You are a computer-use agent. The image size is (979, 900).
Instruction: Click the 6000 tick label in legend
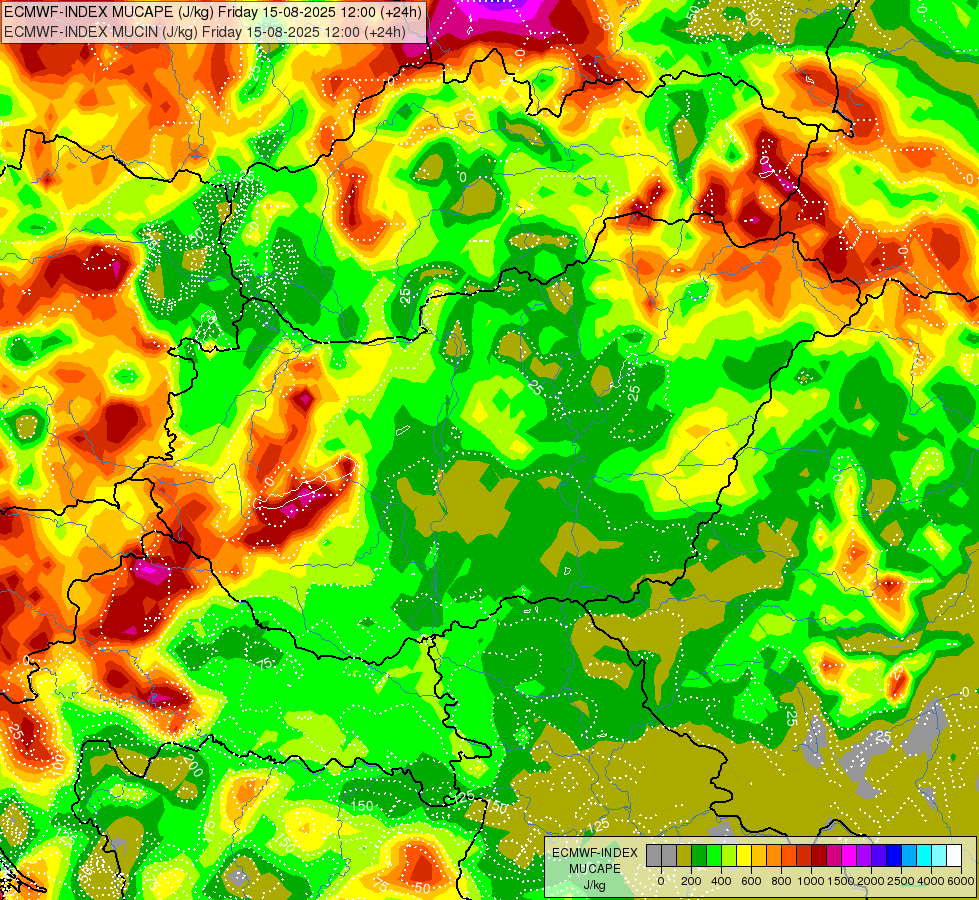(961, 881)
